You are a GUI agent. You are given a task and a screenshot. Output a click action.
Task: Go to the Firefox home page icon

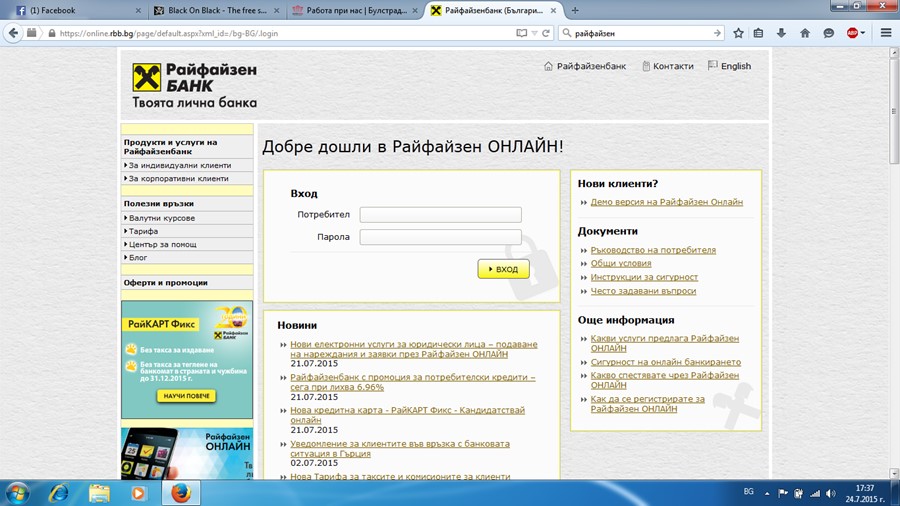click(x=805, y=33)
